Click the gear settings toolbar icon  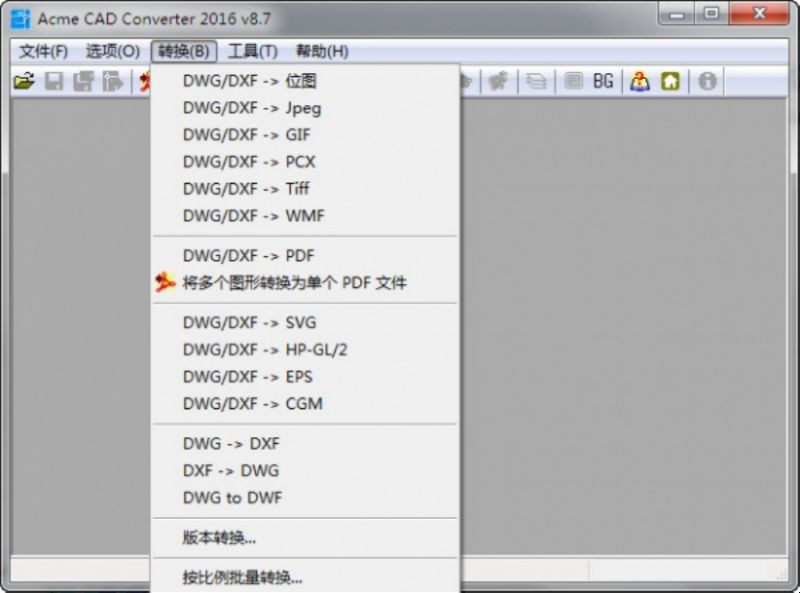(x=498, y=81)
